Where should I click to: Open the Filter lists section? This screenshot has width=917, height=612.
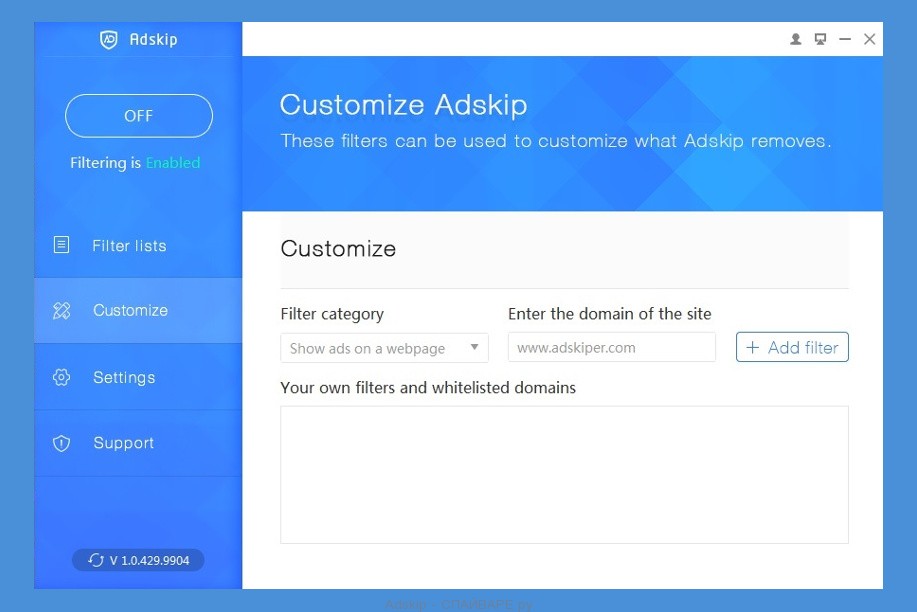tap(138, 245)
